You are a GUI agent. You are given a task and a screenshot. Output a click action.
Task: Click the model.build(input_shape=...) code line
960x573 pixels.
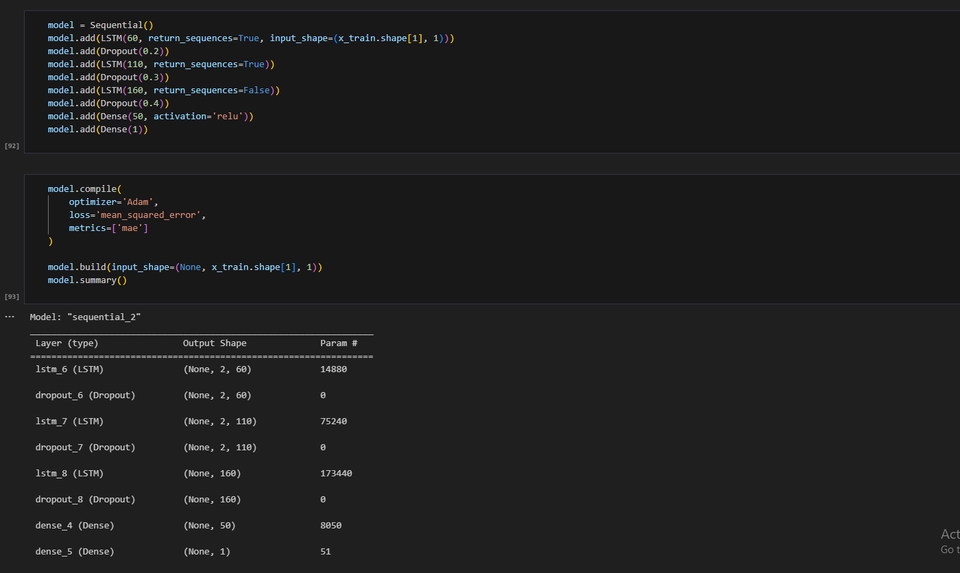tap(185, 267)
